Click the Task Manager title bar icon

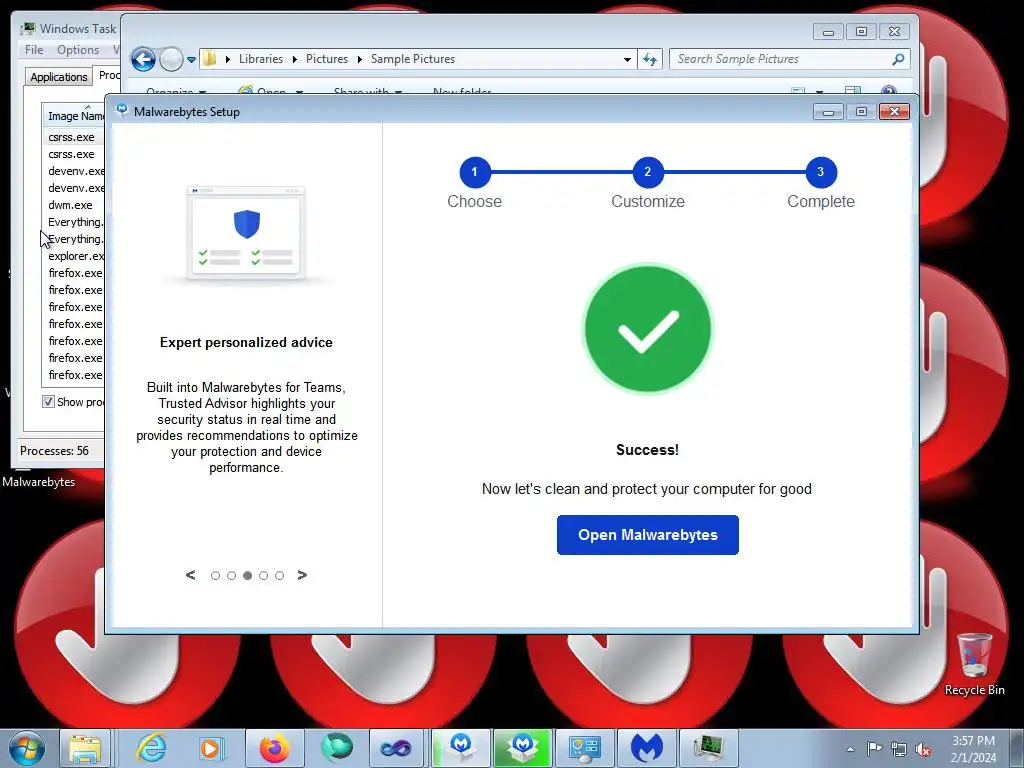[28, 28]
